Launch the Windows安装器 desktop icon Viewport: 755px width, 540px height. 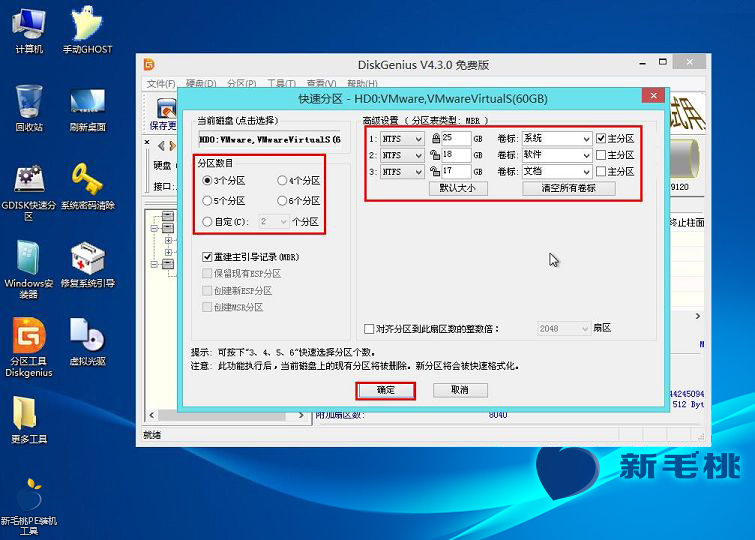pyautogui.click(x=29, y=270)
